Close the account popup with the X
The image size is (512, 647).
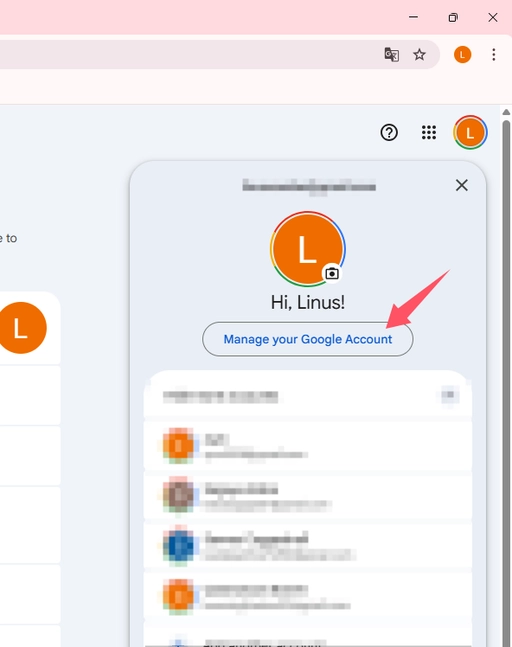(x=462, y=185)
